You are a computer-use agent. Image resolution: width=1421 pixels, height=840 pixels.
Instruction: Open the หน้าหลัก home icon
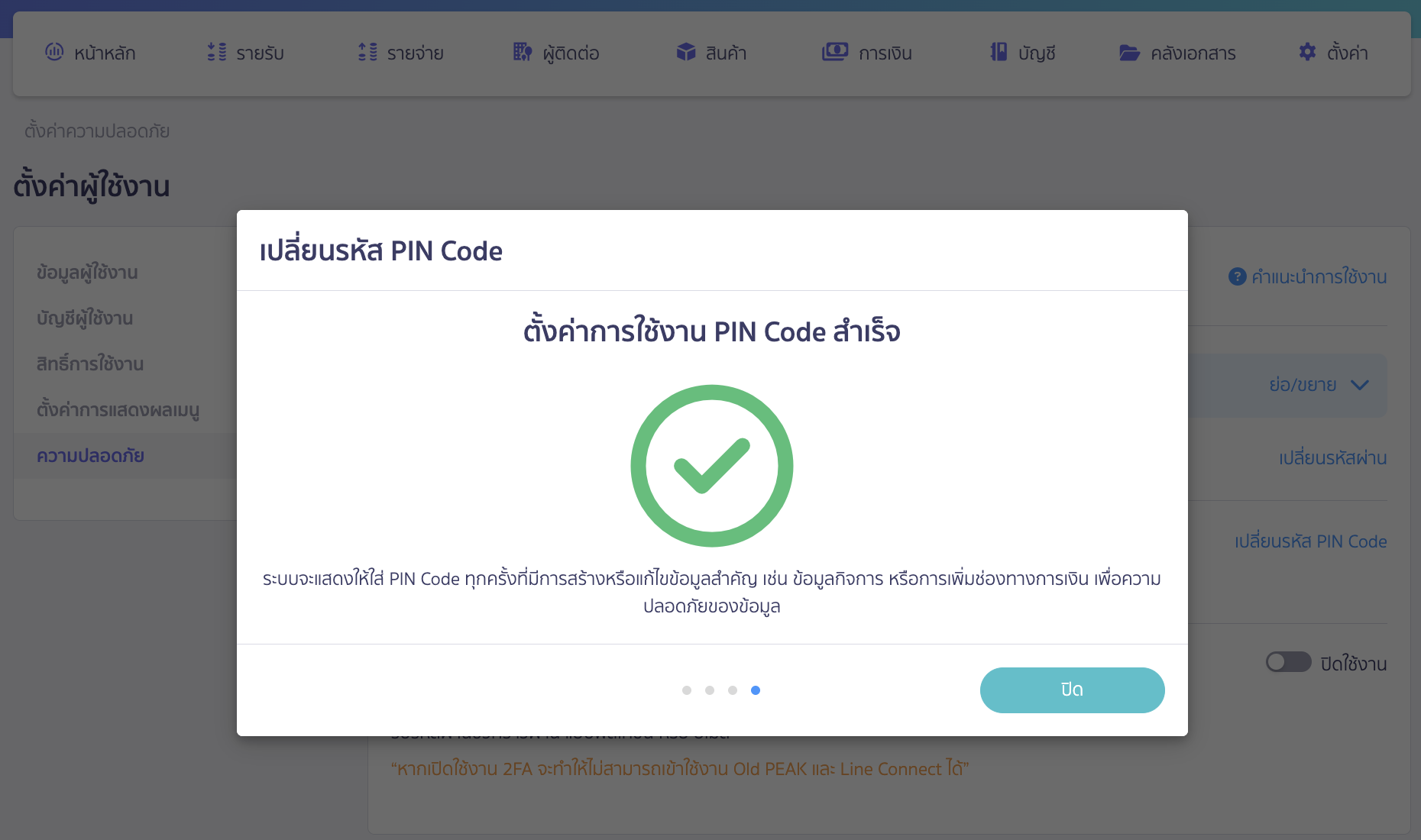tap(53, 52)
